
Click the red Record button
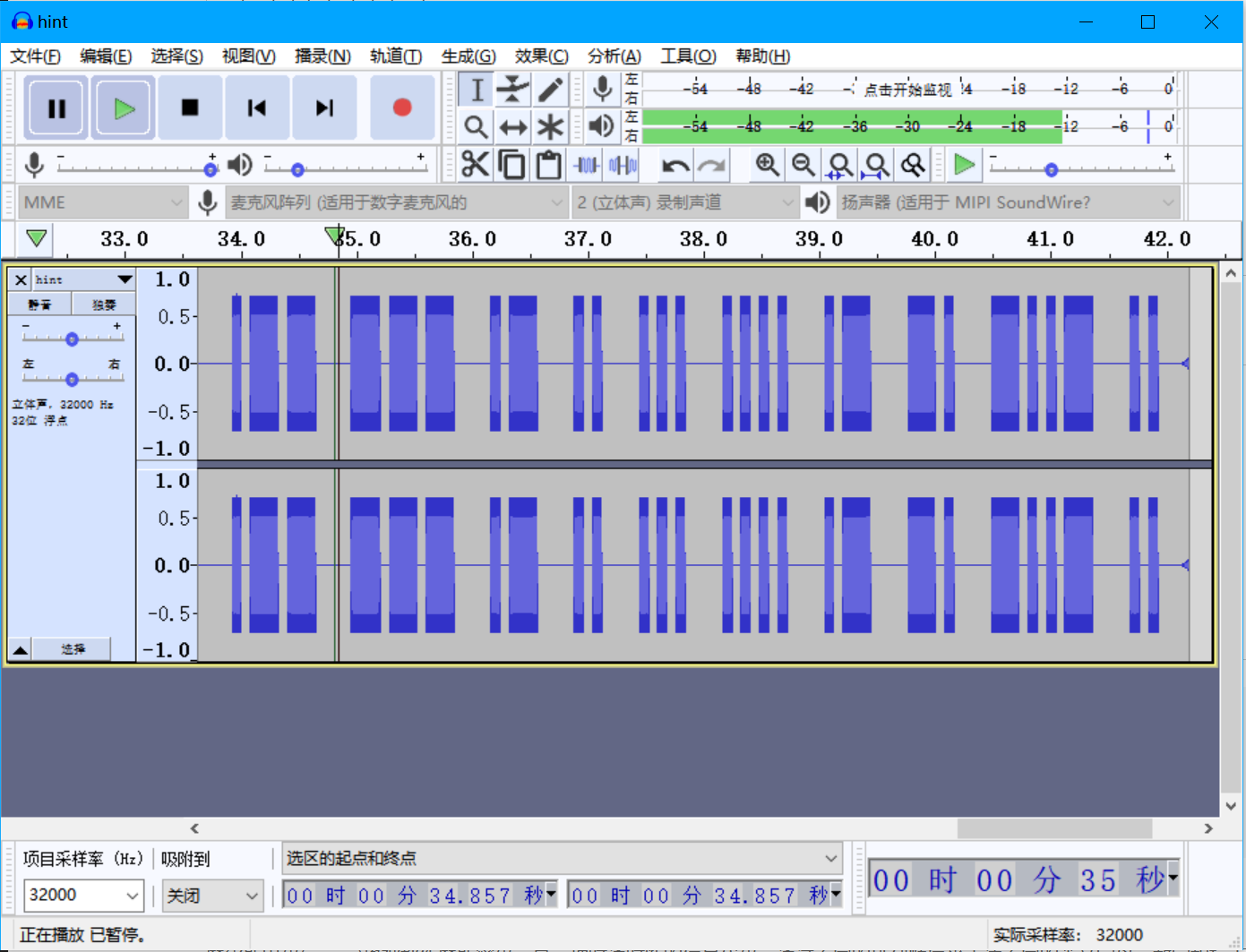click(402, 108)
